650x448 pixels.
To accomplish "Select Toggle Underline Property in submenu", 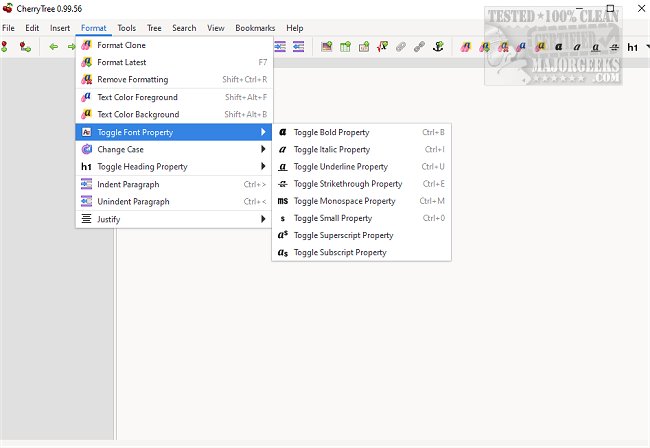I will pos(361,167).
